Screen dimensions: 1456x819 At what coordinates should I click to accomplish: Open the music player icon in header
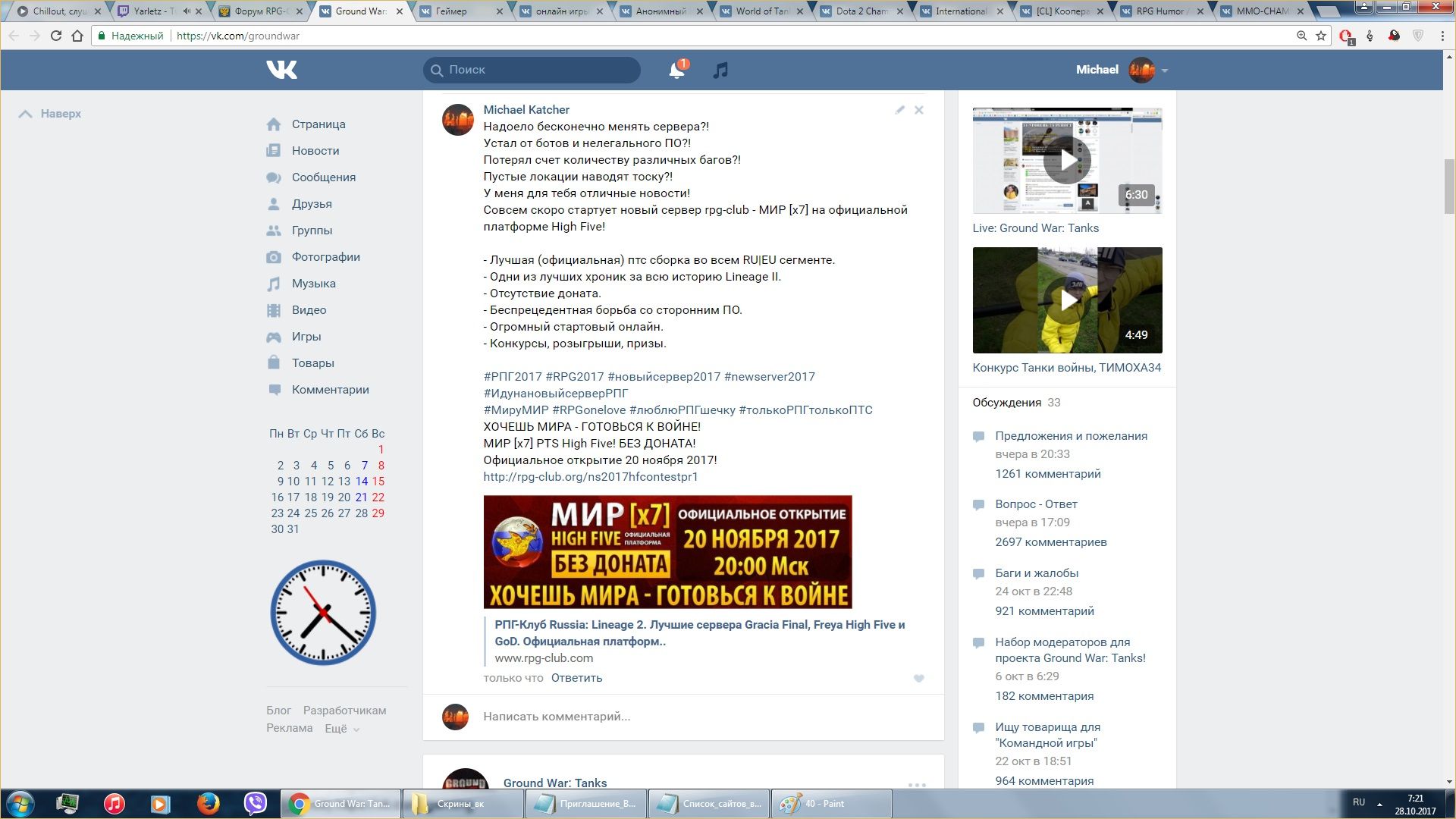point(720,71)
